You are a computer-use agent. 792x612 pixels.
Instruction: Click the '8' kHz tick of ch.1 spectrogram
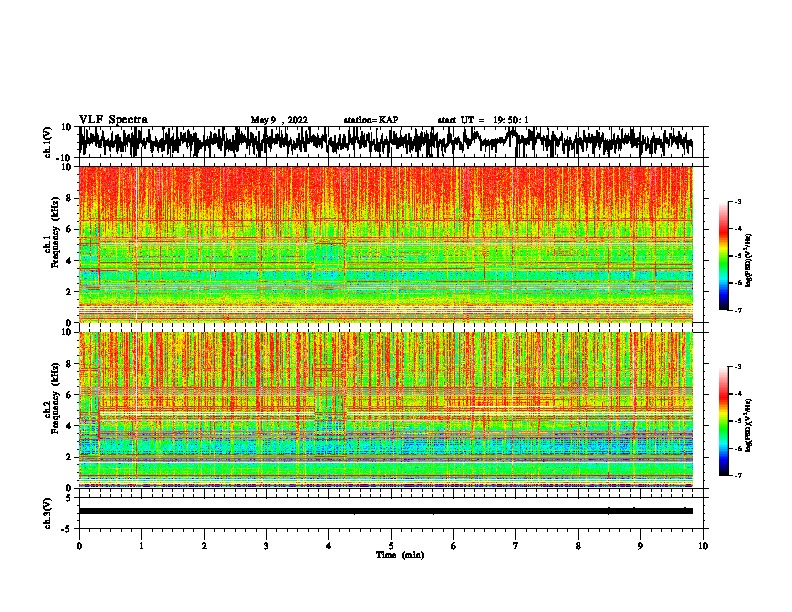[x=69, y=198]
